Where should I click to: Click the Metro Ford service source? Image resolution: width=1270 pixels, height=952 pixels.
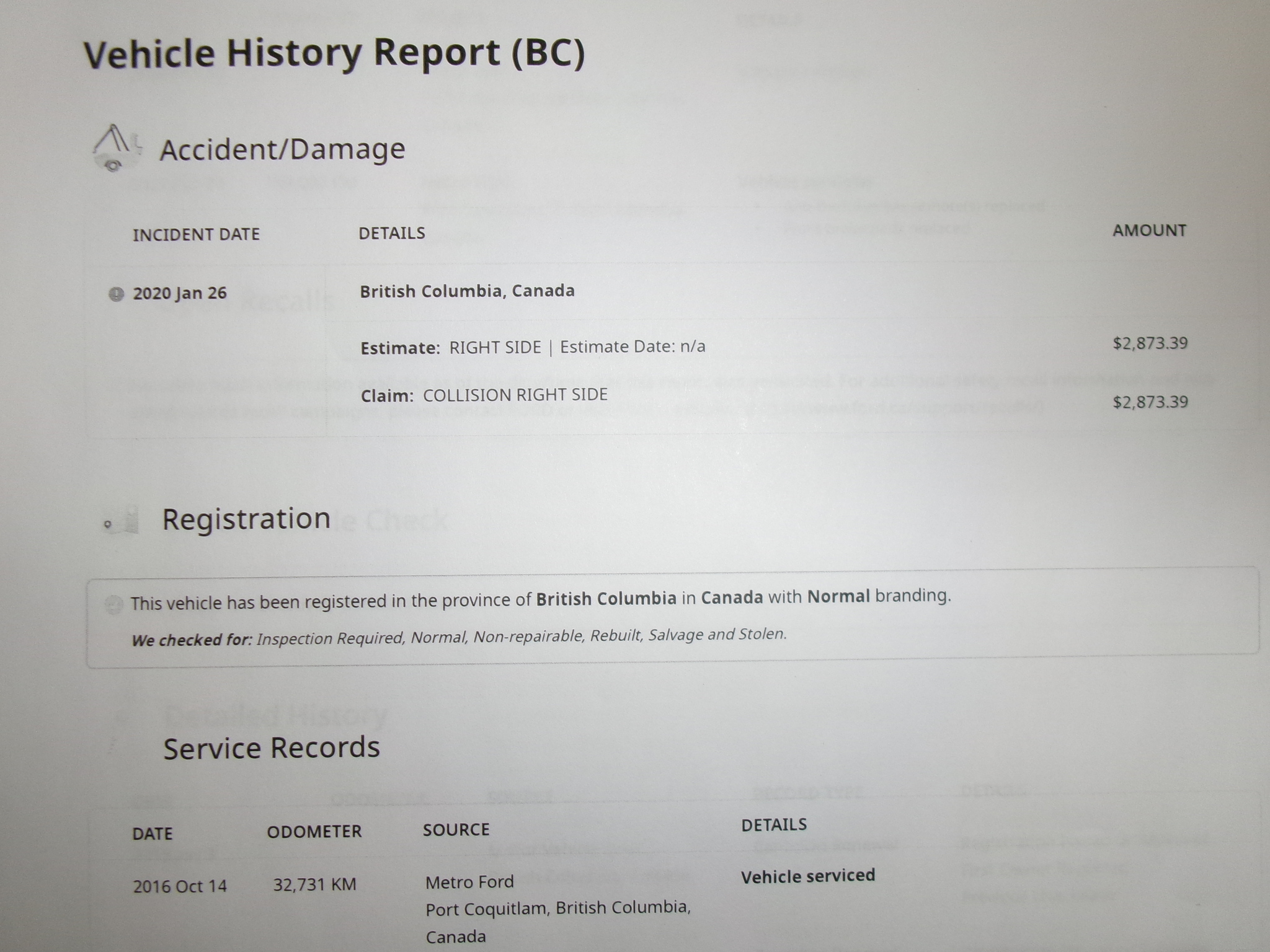(469, 881)
